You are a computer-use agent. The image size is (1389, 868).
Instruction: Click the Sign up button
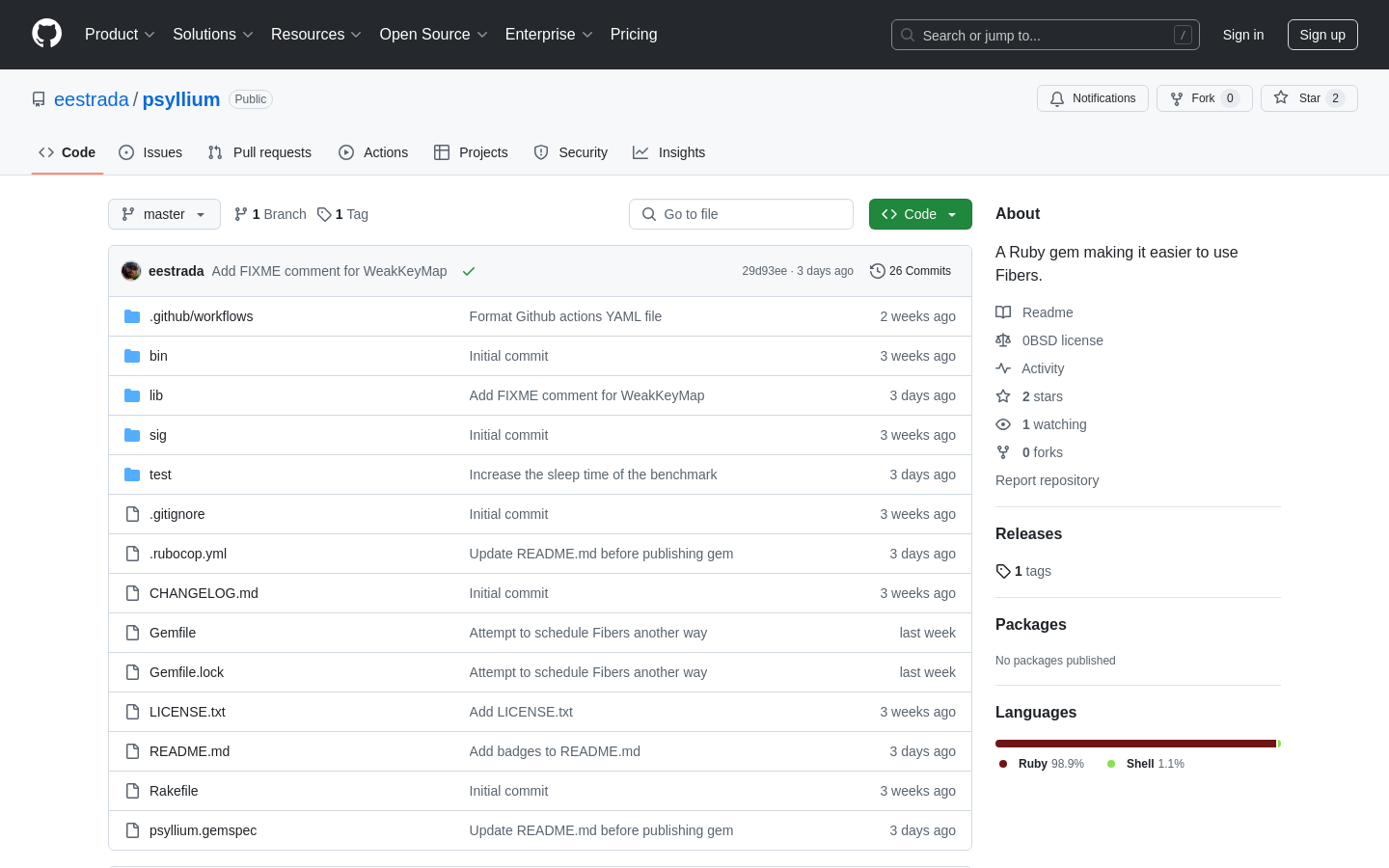(1322, 35)
